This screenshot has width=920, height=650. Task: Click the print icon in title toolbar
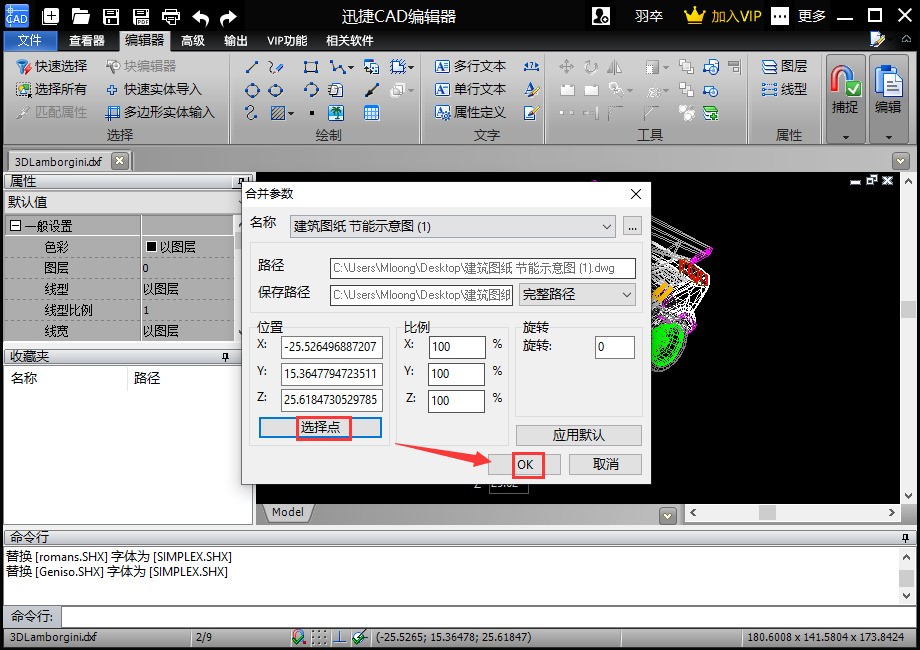click(x=171, y=16)
